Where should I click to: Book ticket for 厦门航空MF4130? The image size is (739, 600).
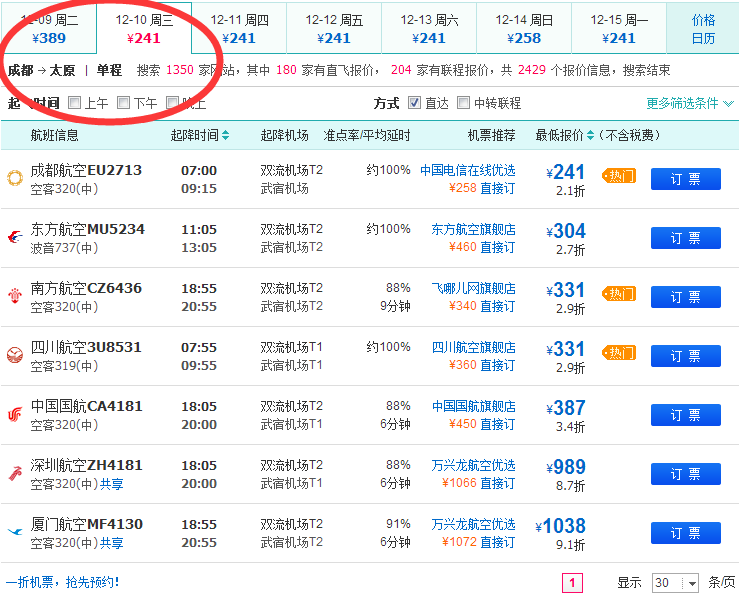coord(686,533)
